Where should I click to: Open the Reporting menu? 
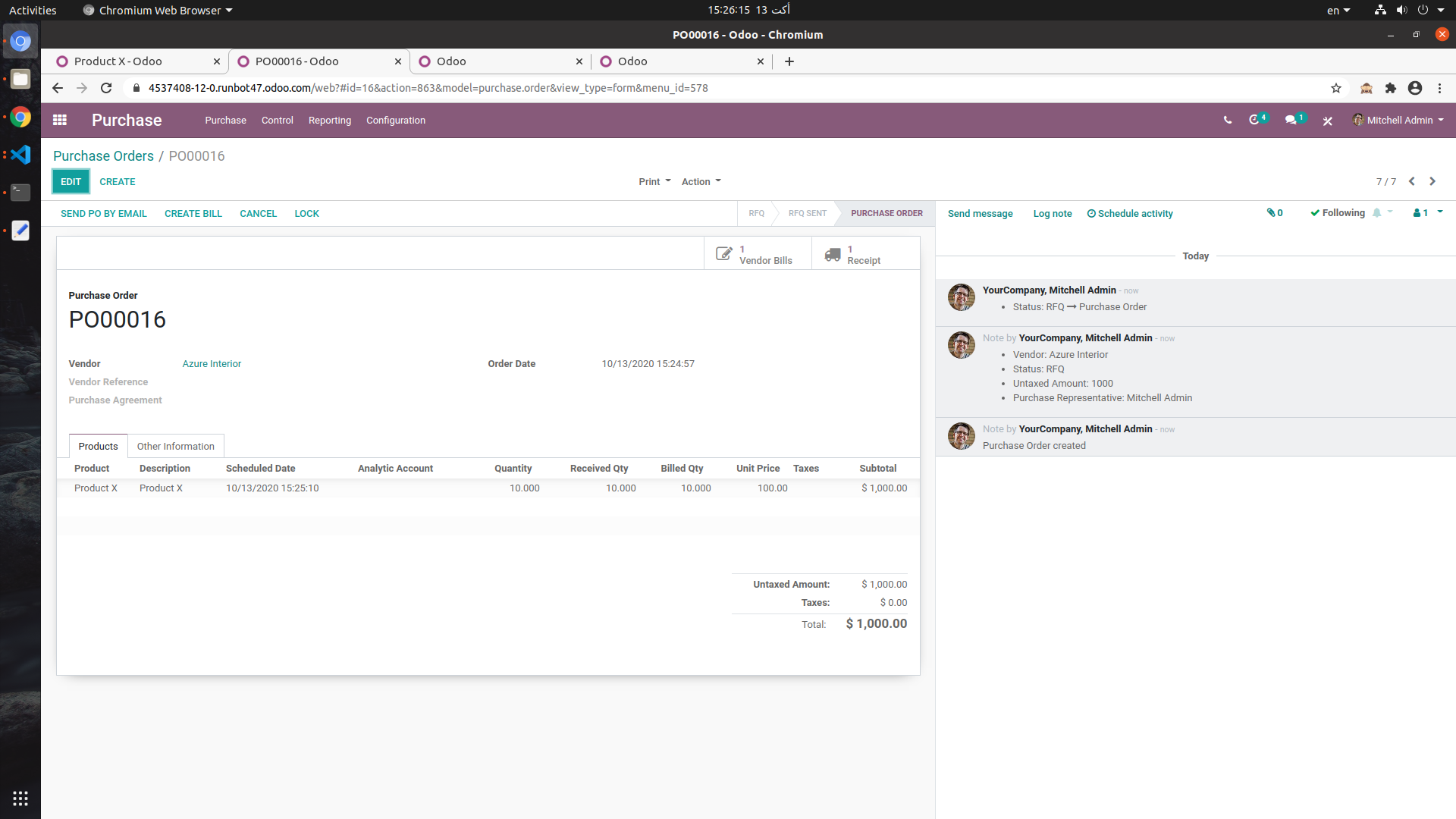(x=329, y=120)
